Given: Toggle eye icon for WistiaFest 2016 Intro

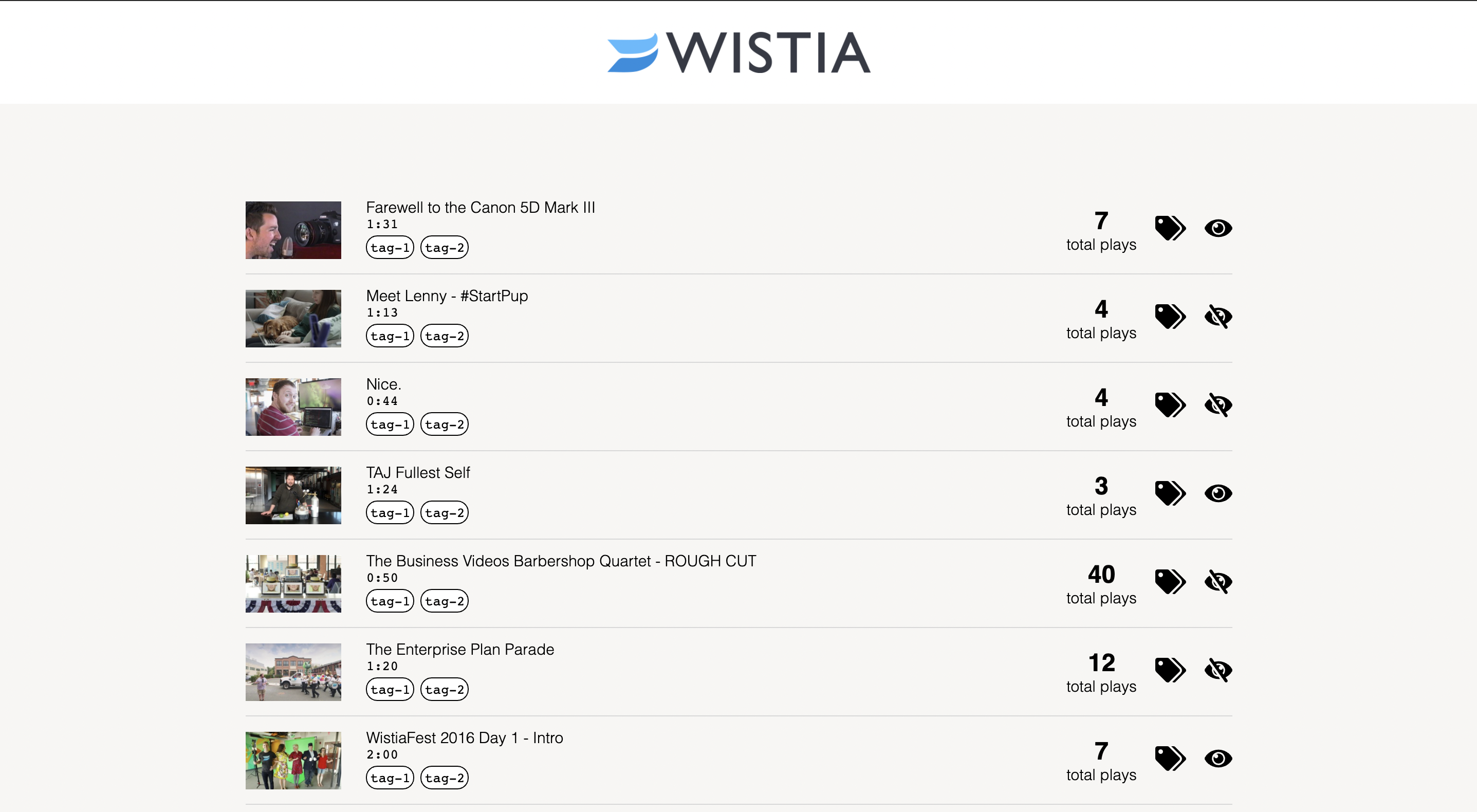Looking at the screenshot, I should tap(1218, 758).
